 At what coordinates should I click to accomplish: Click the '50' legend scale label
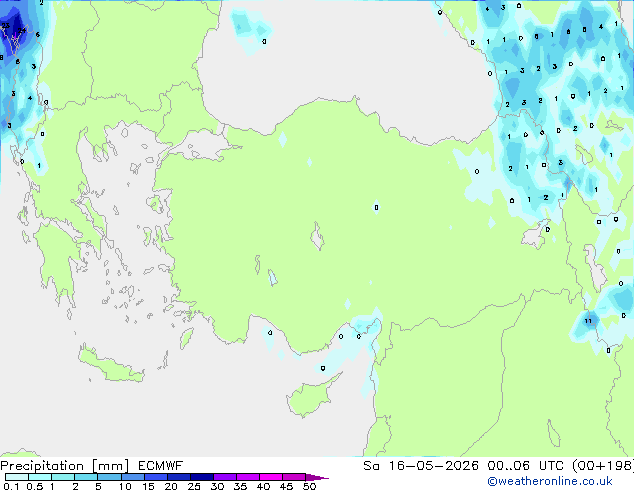pyautogui.click(x=309, y=486)
